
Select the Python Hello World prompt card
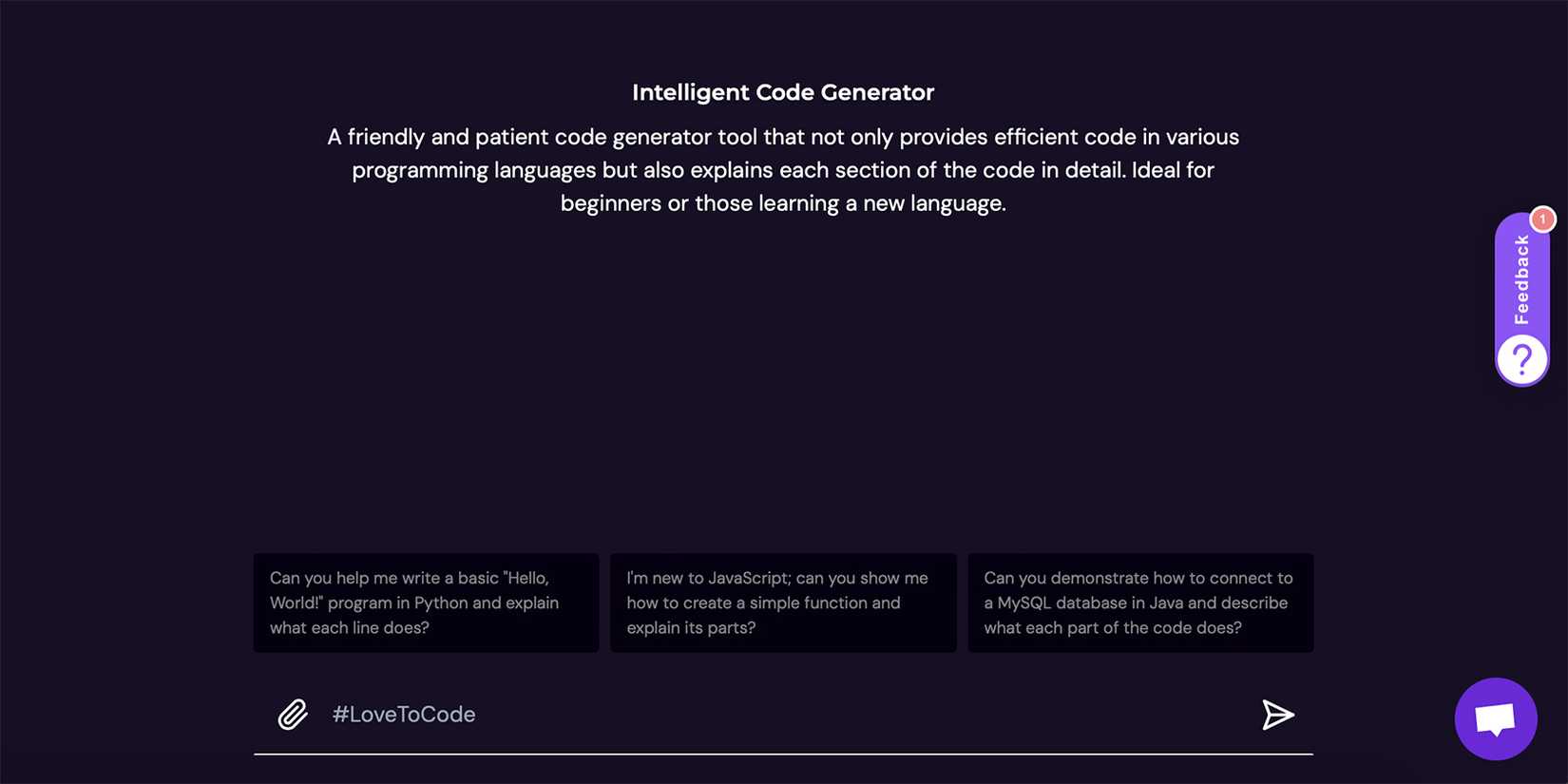pos(425,602)
